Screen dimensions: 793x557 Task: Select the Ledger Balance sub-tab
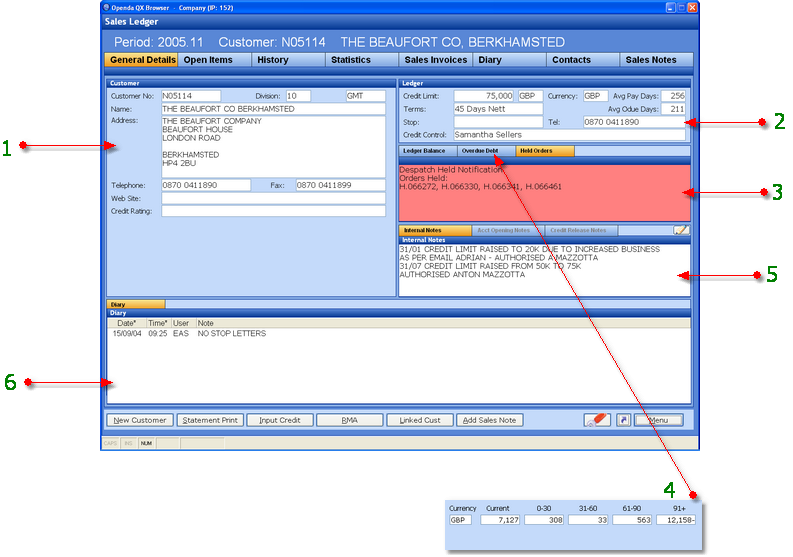pyautogui.click(x=428, y=151)
